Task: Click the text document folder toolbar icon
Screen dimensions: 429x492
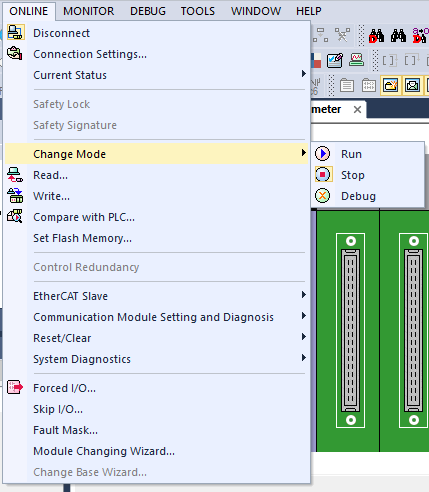Action: (347, 85)
